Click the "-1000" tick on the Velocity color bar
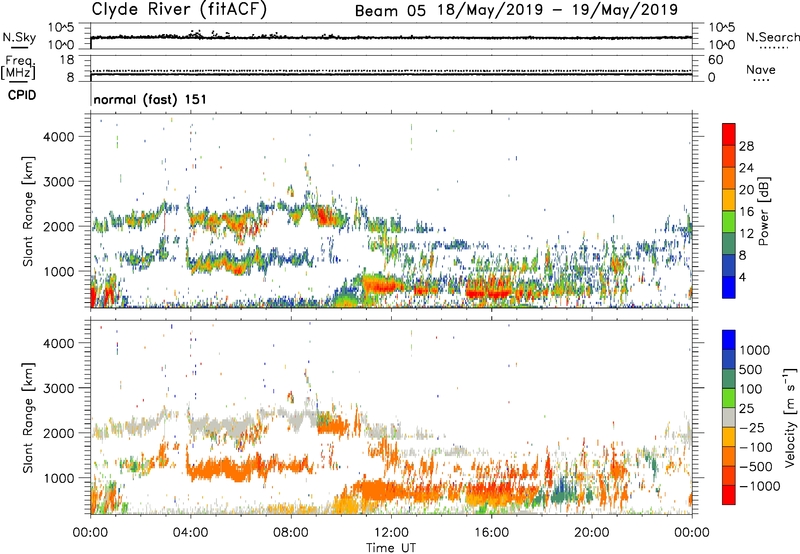800x554 pixels. (760, 486)
